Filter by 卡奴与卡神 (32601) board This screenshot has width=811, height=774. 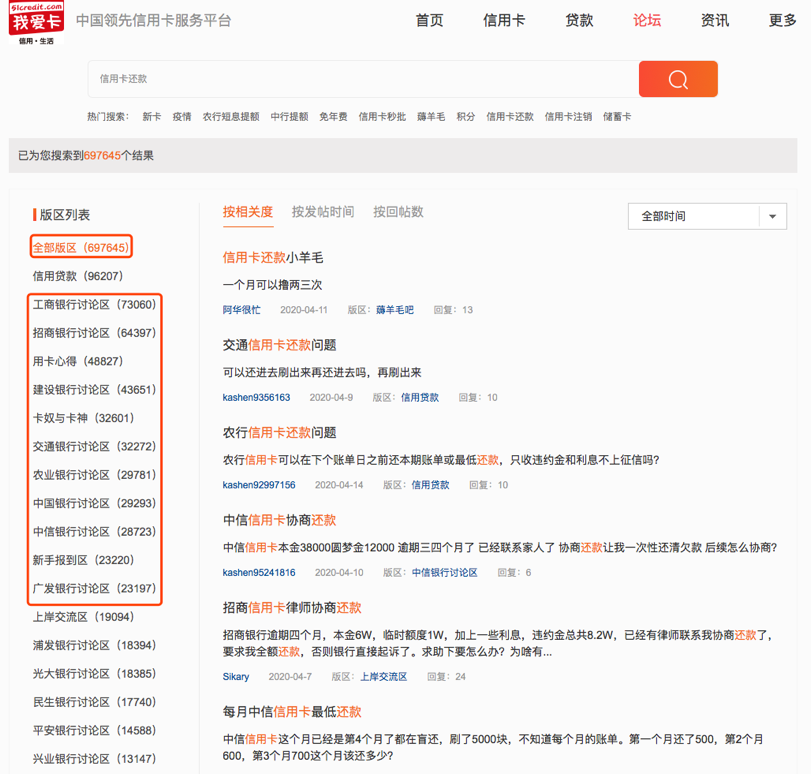pos(84,418)
